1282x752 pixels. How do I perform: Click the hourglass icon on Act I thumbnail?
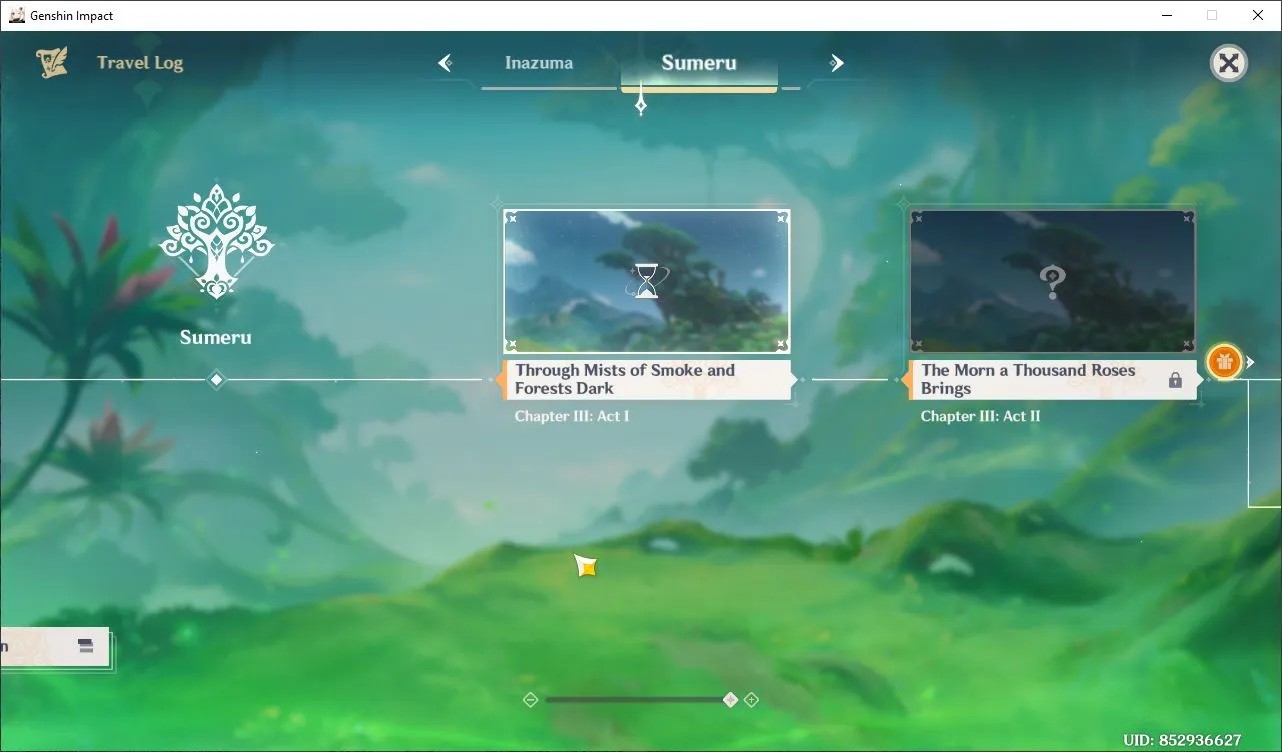[x=647, y=281]
